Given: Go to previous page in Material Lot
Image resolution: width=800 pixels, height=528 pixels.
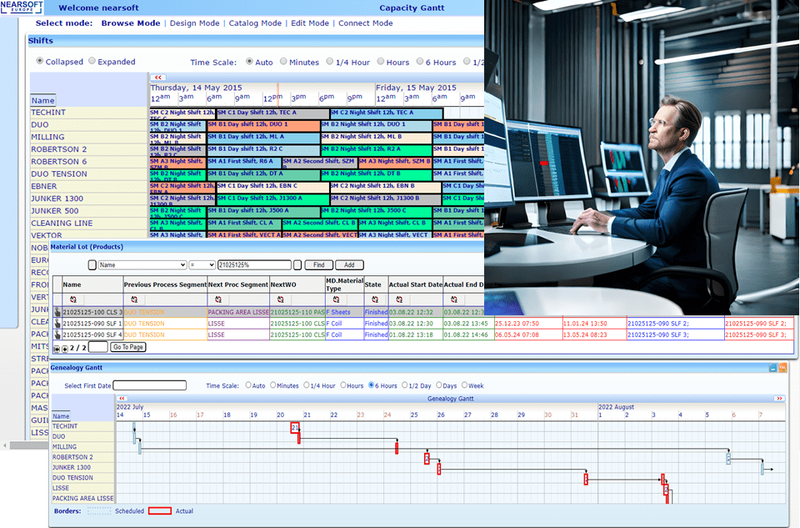Looking at the screenshot, I should (x=65, y=348).
